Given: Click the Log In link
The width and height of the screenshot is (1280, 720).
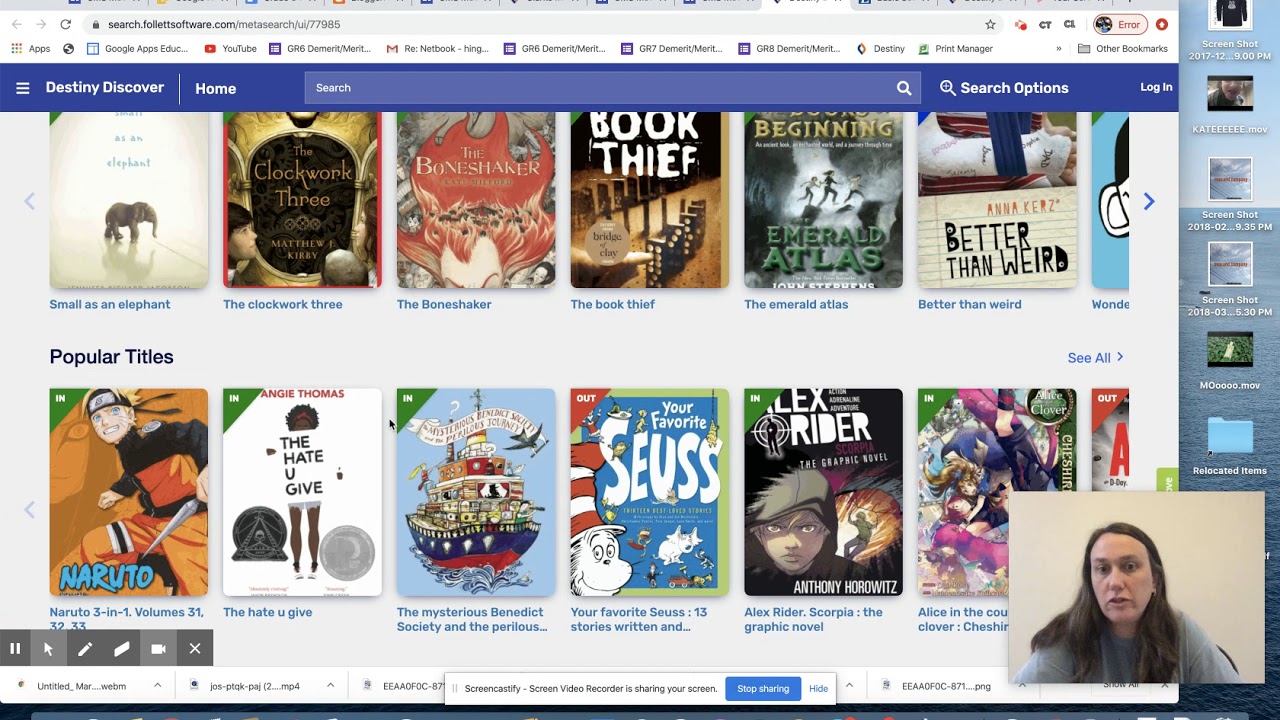Looking at the screenshot, I should [x=1156, y=87].
